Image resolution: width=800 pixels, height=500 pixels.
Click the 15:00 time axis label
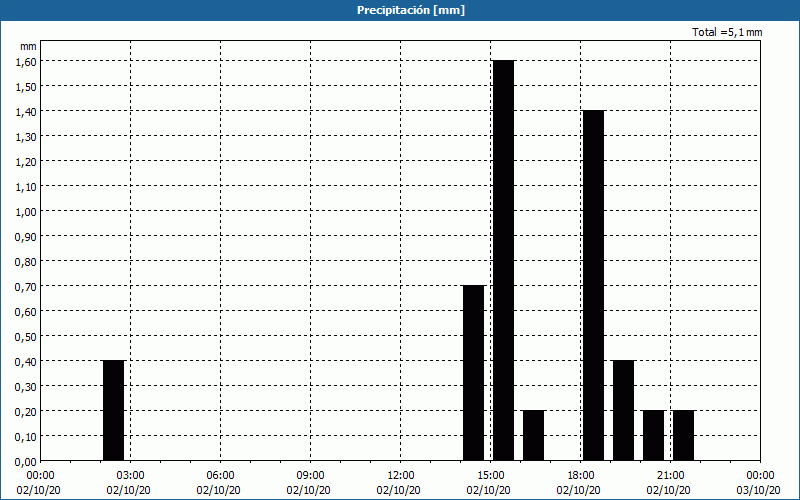click(x=490, y=476)
